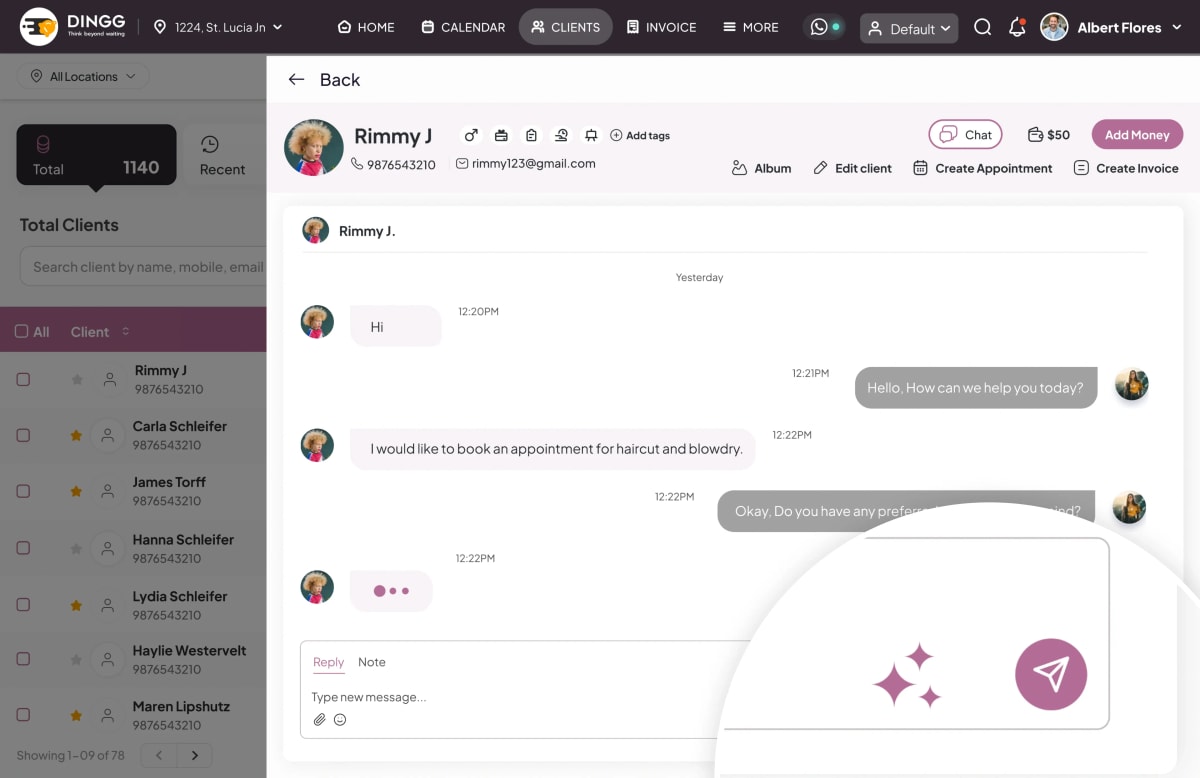This screenshot has width=1200, height=778.
Task: Select the Recent clients card
Action: pos(225,155)
